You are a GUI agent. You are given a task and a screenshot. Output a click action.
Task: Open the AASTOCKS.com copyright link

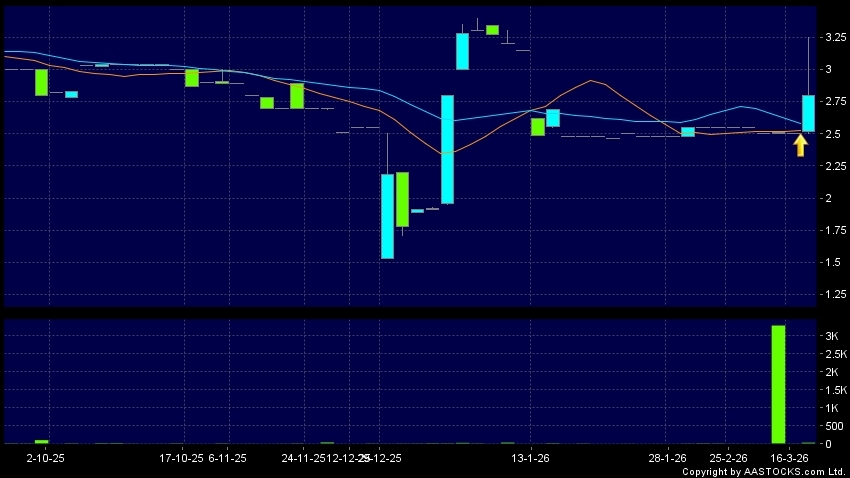coord(765,471)
